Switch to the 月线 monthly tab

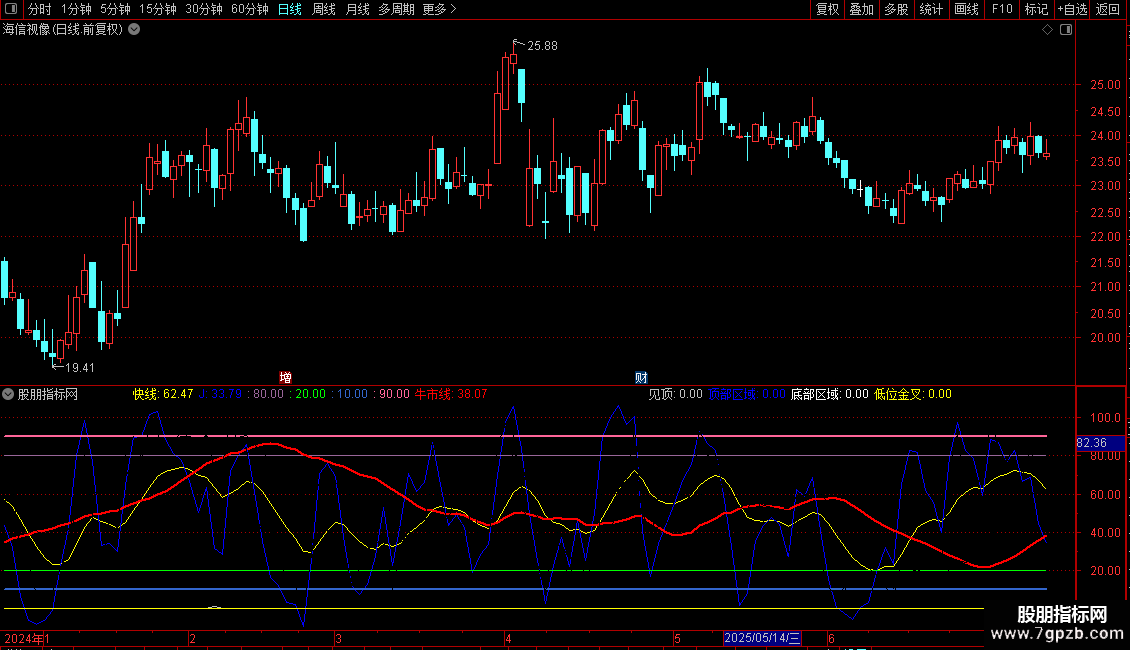pyautogui.click(x=357, y=9)
